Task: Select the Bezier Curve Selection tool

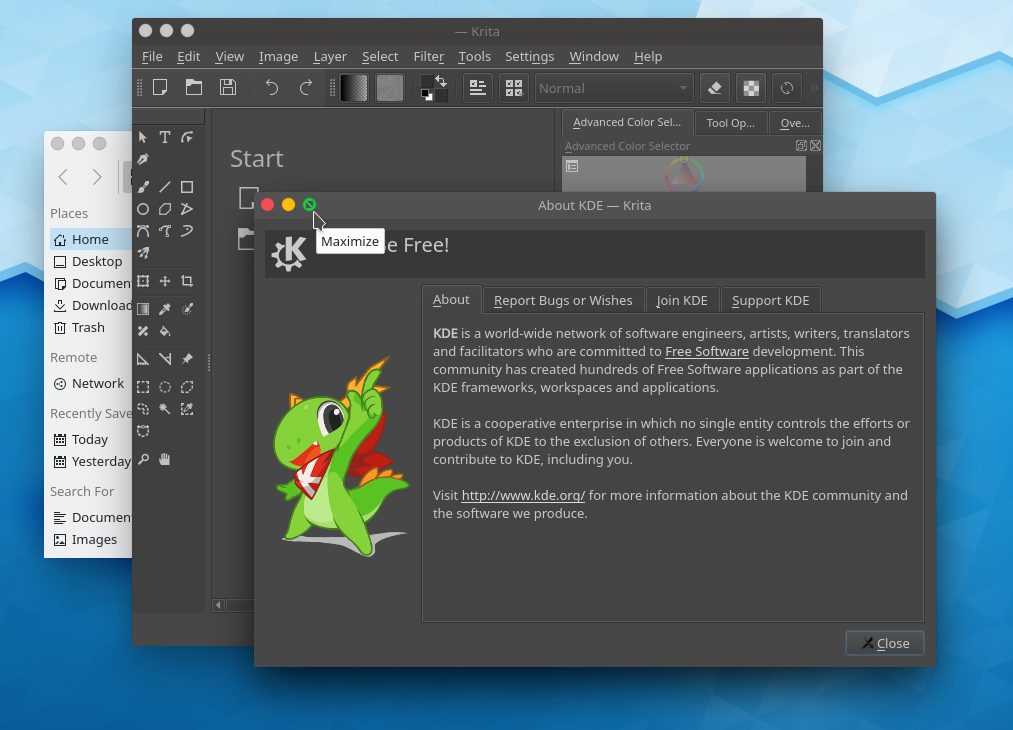Action: [143, 431]
